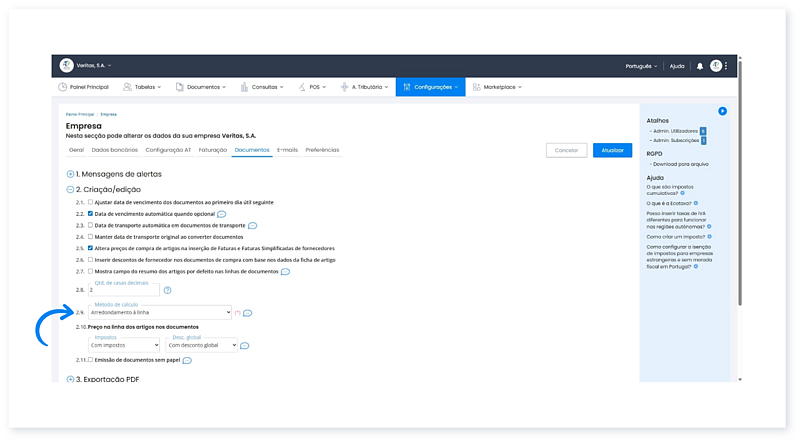Click the Qtd. de casas decimais field
800x442 pixels.
123,290
